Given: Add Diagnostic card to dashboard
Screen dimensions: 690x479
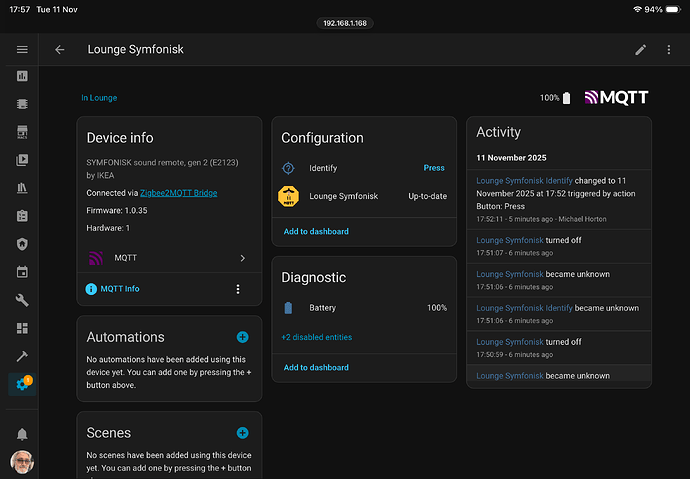Looking at the screenshot, I should point(316,368).
